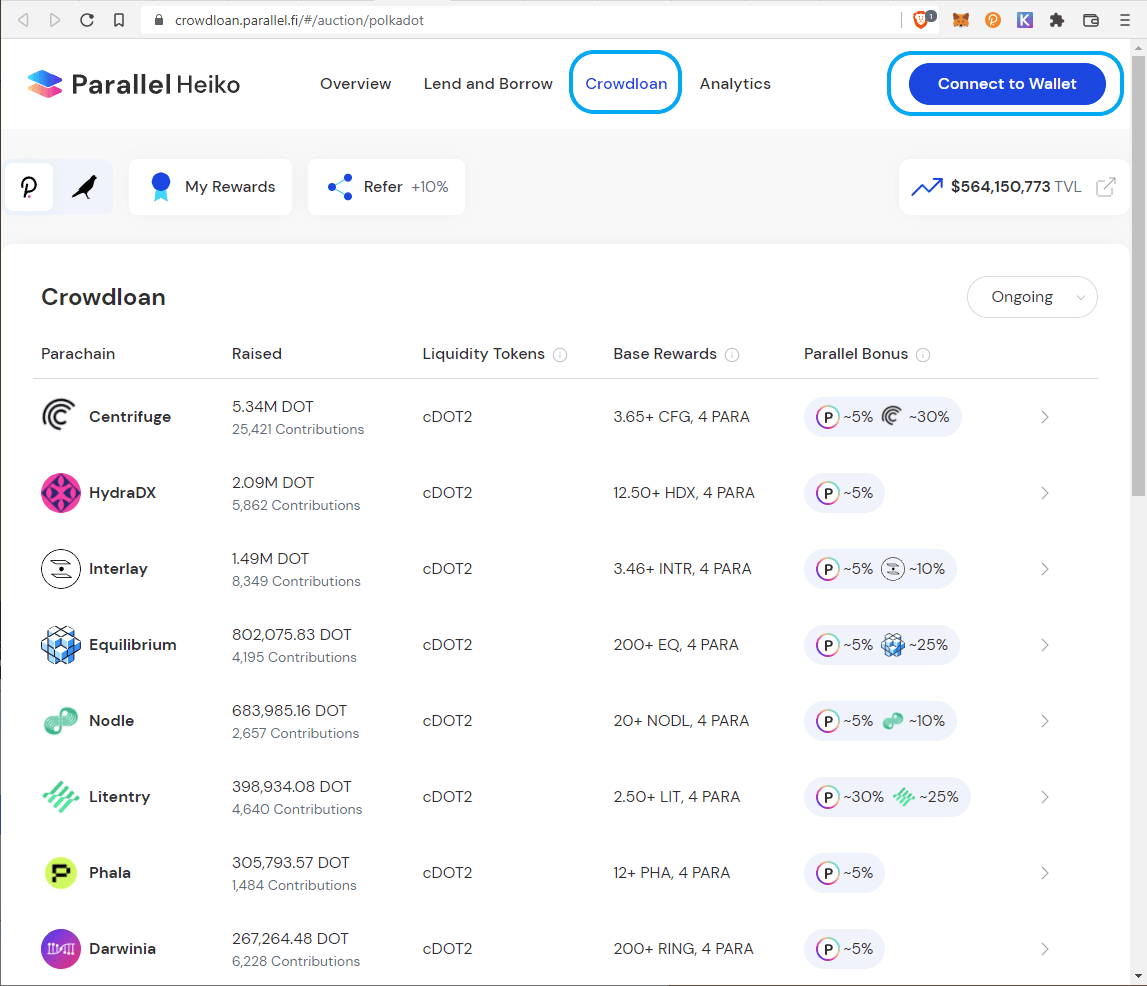
Task: Reload the page with the refresh icon
Action: [87, 20]
